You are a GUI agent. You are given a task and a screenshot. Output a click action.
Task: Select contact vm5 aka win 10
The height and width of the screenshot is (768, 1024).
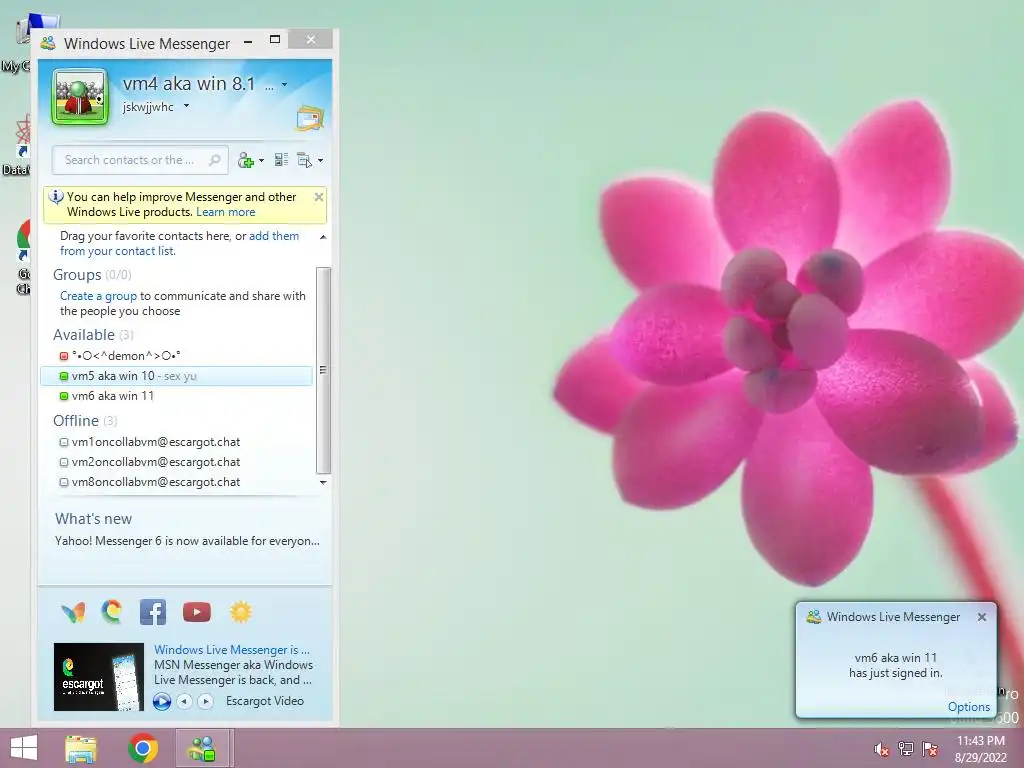point(176,376)
